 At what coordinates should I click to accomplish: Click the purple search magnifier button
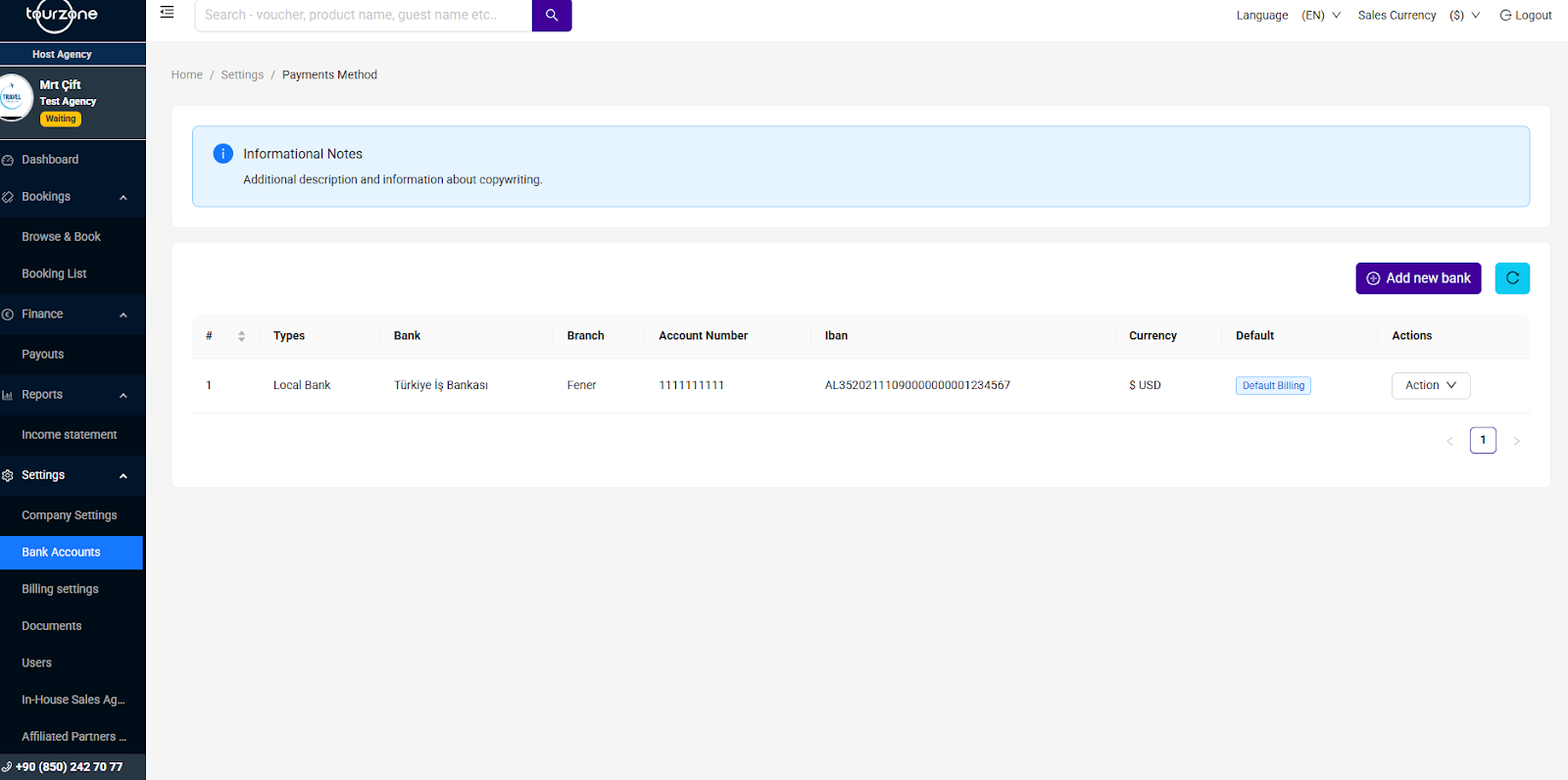(552, 16)
